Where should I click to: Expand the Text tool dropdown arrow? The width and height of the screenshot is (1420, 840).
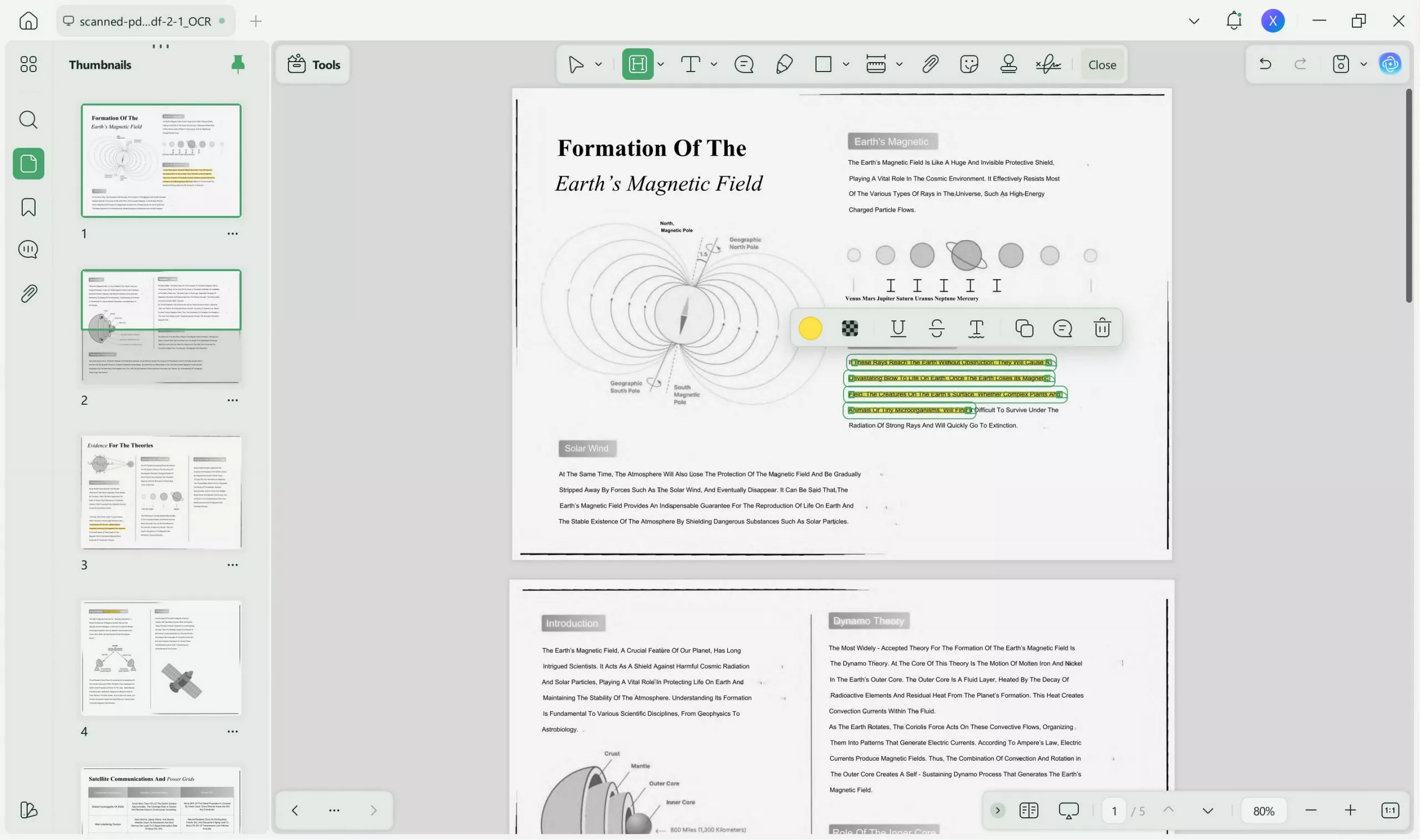(713, 64)
